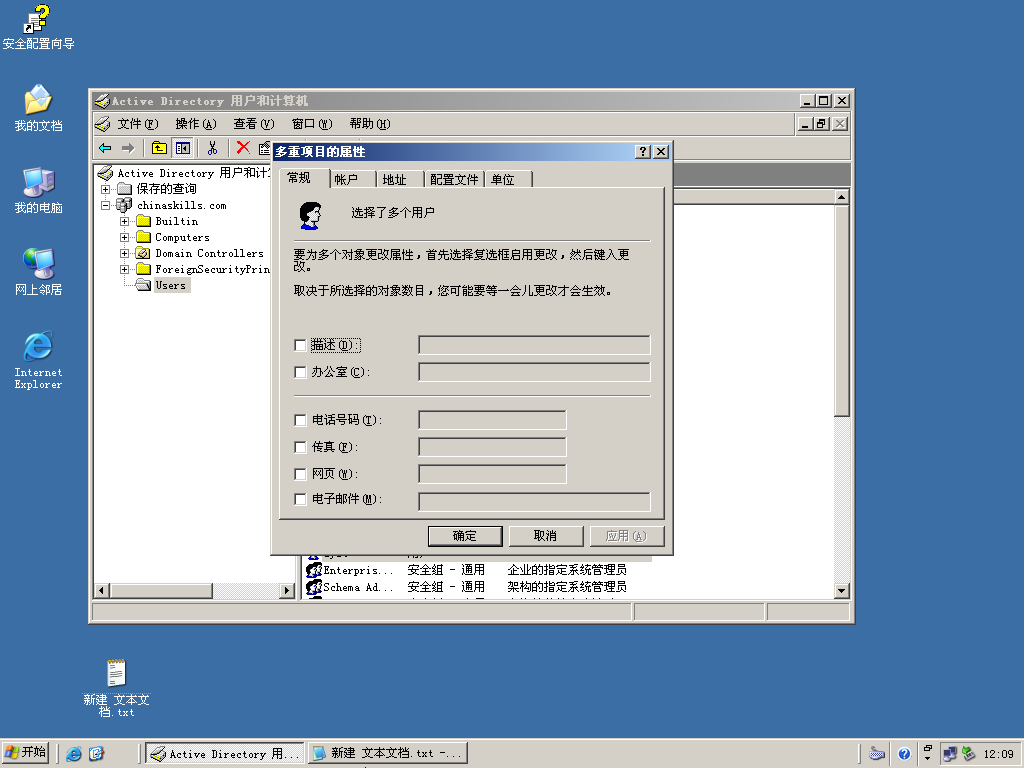1024x768 pixels.
Task: Open the 查看(V) menu
Action: 254,124
